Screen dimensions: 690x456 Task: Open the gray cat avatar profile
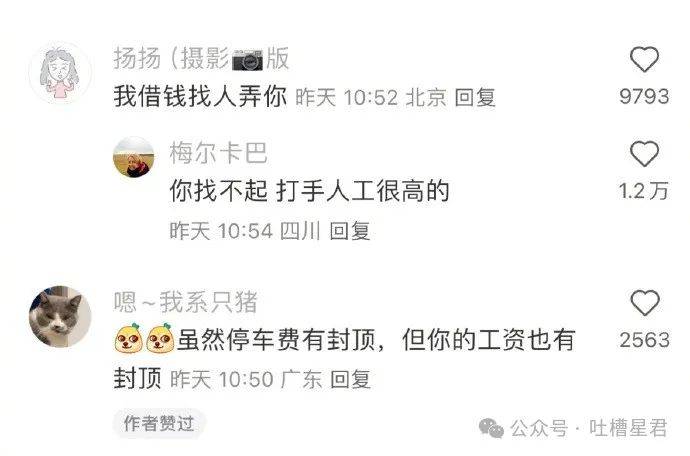click(x=60, y=317)
